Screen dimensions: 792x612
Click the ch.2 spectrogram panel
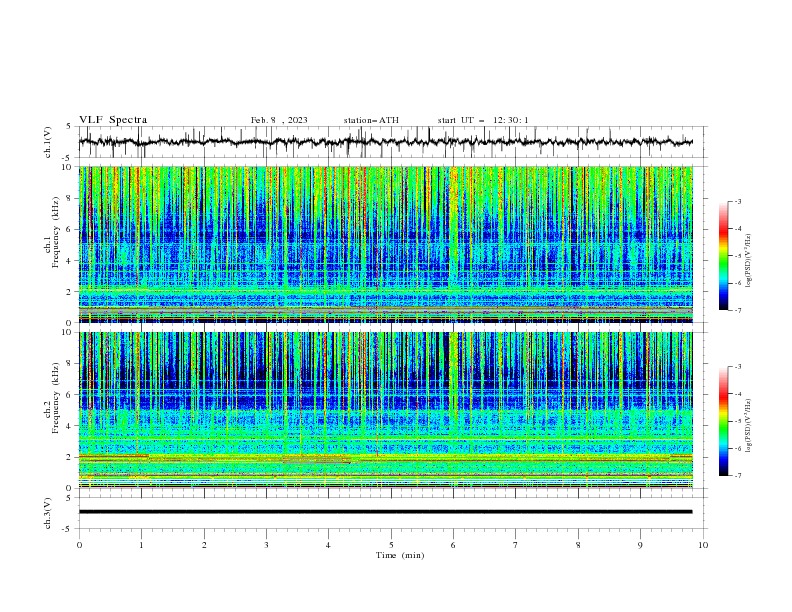pos(385,410)
